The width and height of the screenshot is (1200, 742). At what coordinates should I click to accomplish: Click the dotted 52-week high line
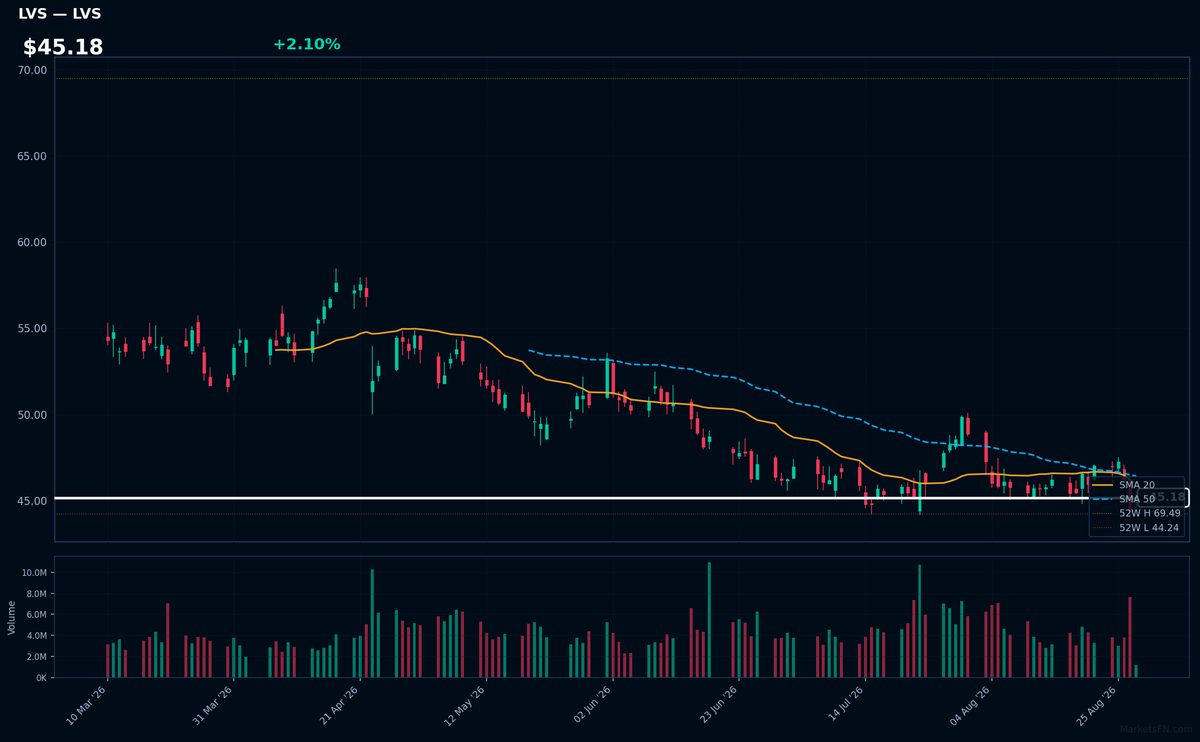point(622,78)
